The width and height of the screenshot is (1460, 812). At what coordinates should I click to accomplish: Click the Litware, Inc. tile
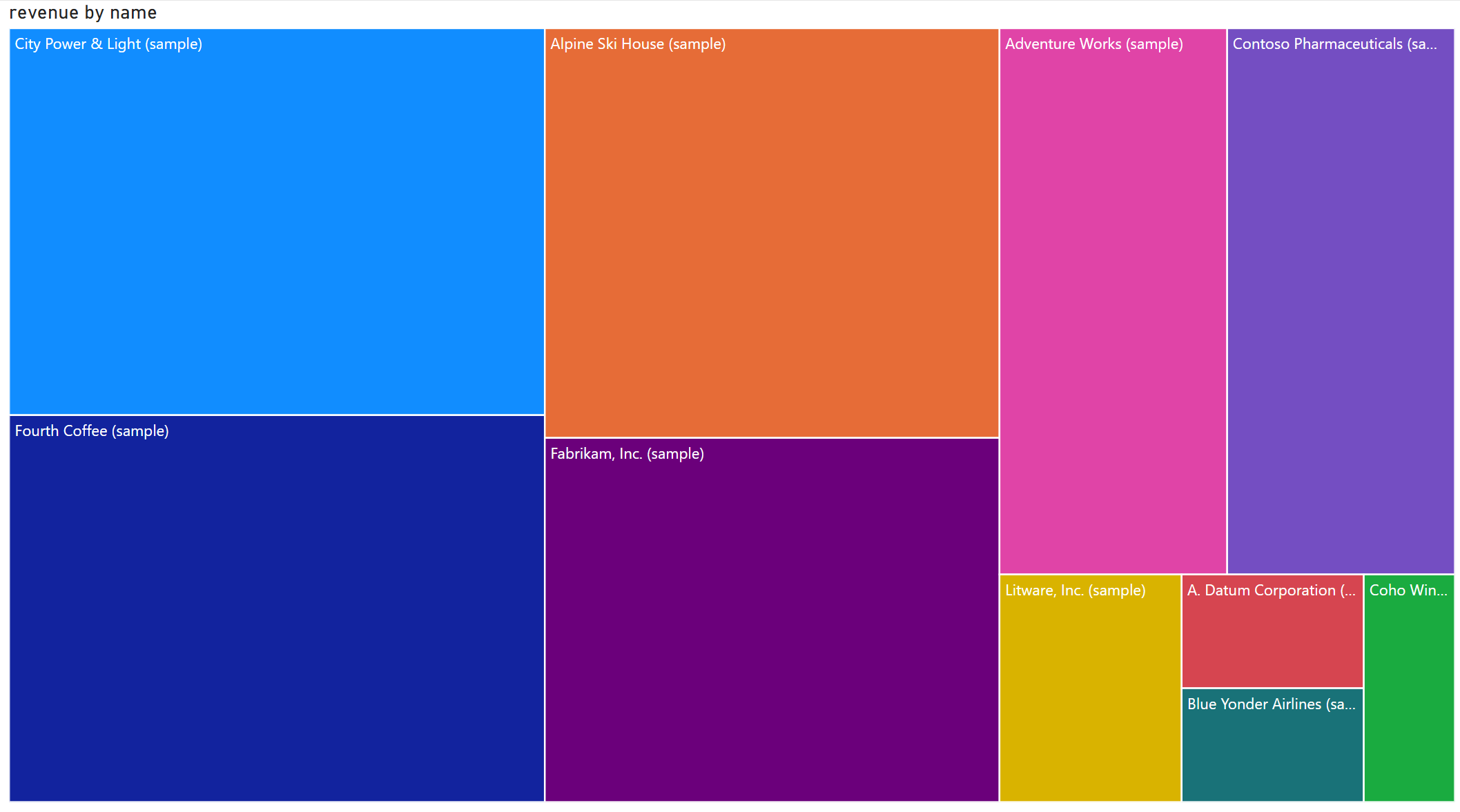[x=1089, y=690]
